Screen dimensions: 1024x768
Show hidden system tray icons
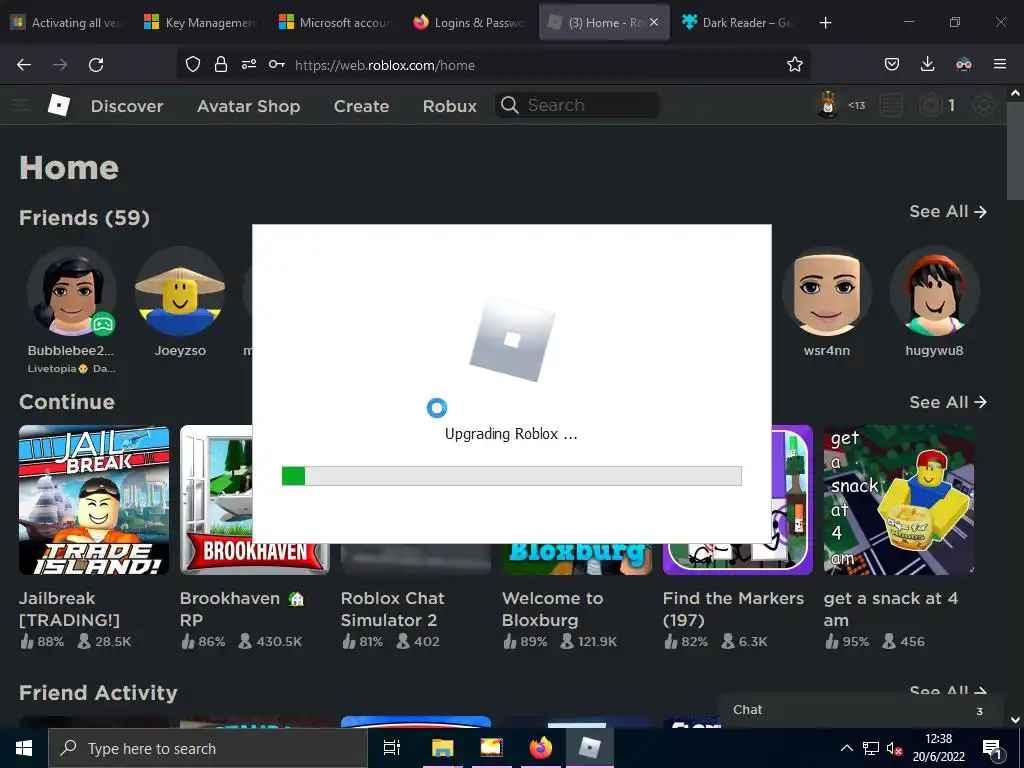tap(846, 748)
